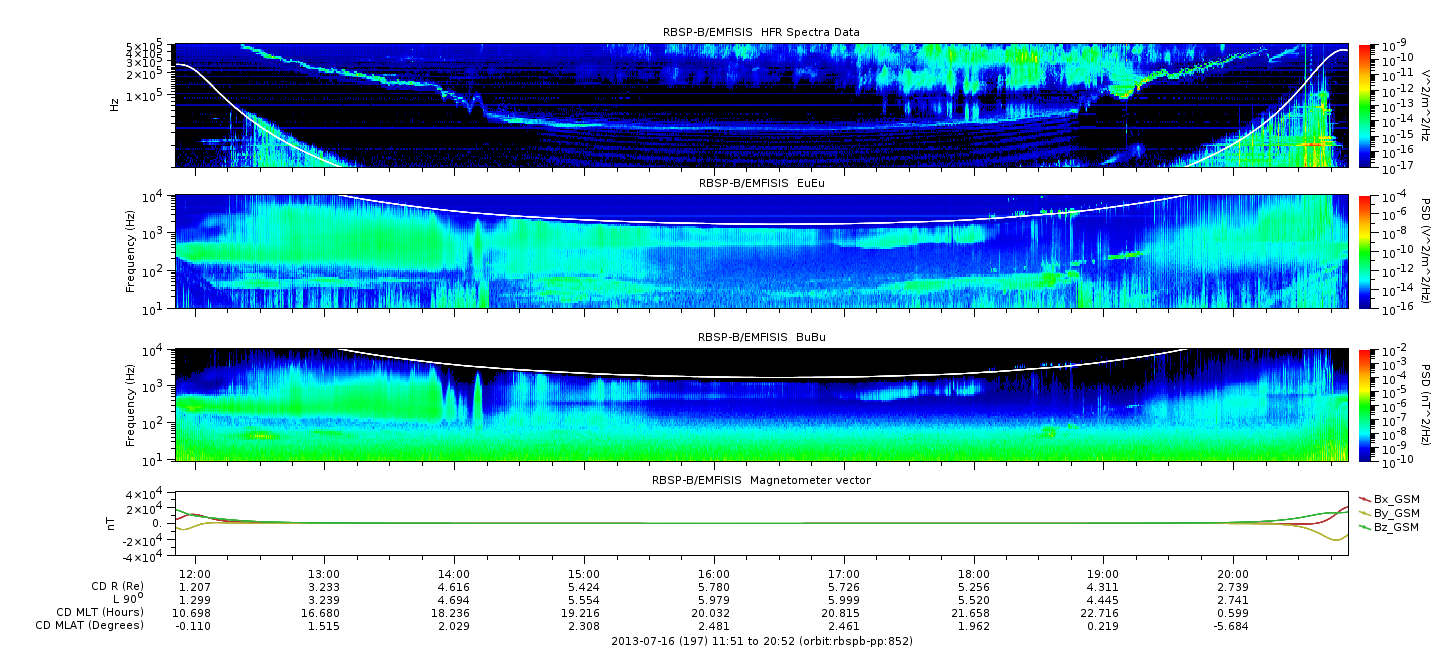Viewport: 1447px width, 658px height.
Task: Click the RBSP-B/EMFISIS EuEu panel title
Action: [760, 184]
